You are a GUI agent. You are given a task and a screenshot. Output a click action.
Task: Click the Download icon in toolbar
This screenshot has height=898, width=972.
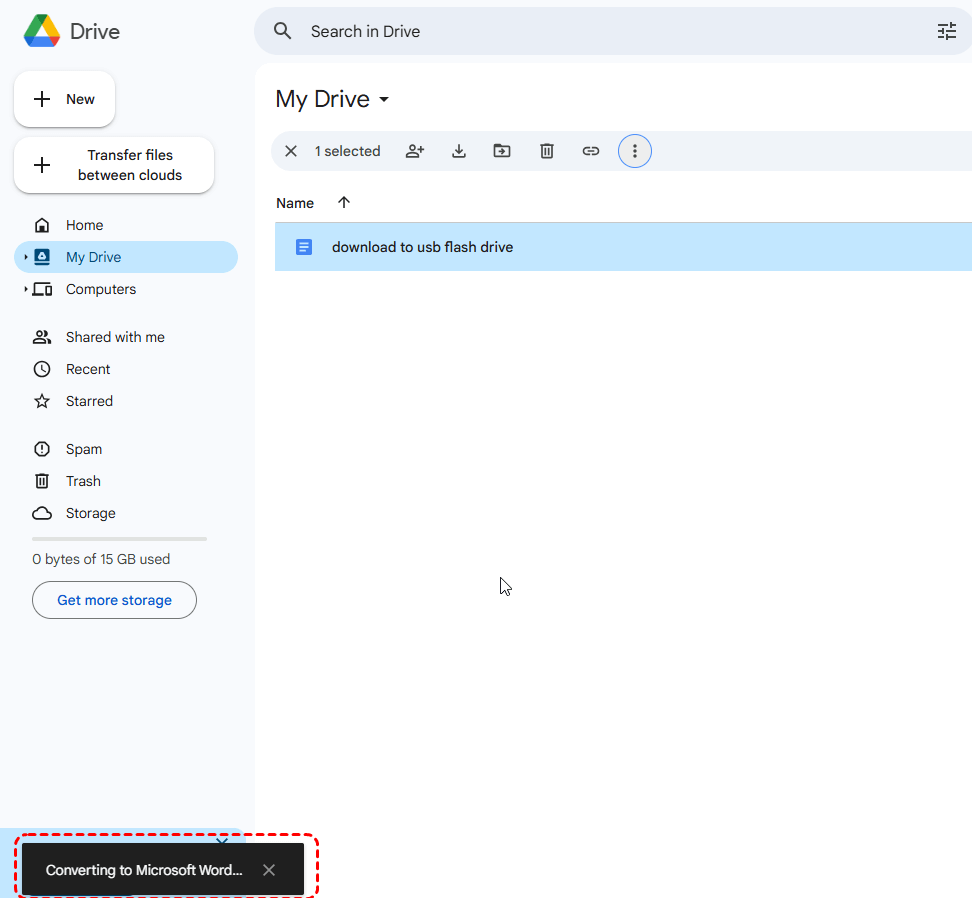click(x=459, y=151)
